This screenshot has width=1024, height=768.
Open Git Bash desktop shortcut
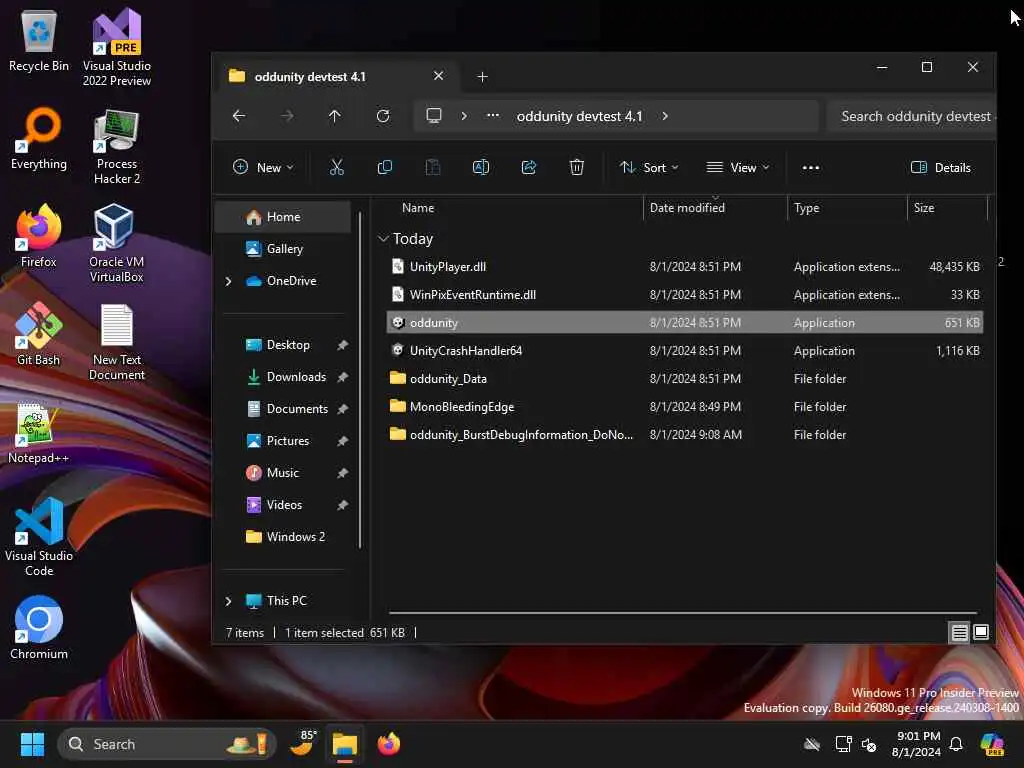(39, 334)
